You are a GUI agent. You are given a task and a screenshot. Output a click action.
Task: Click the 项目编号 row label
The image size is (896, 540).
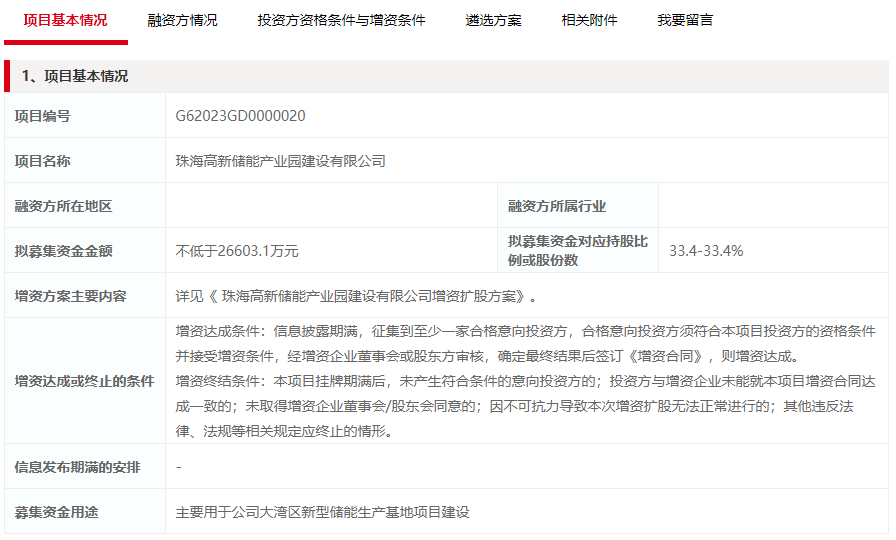[42, 116]
